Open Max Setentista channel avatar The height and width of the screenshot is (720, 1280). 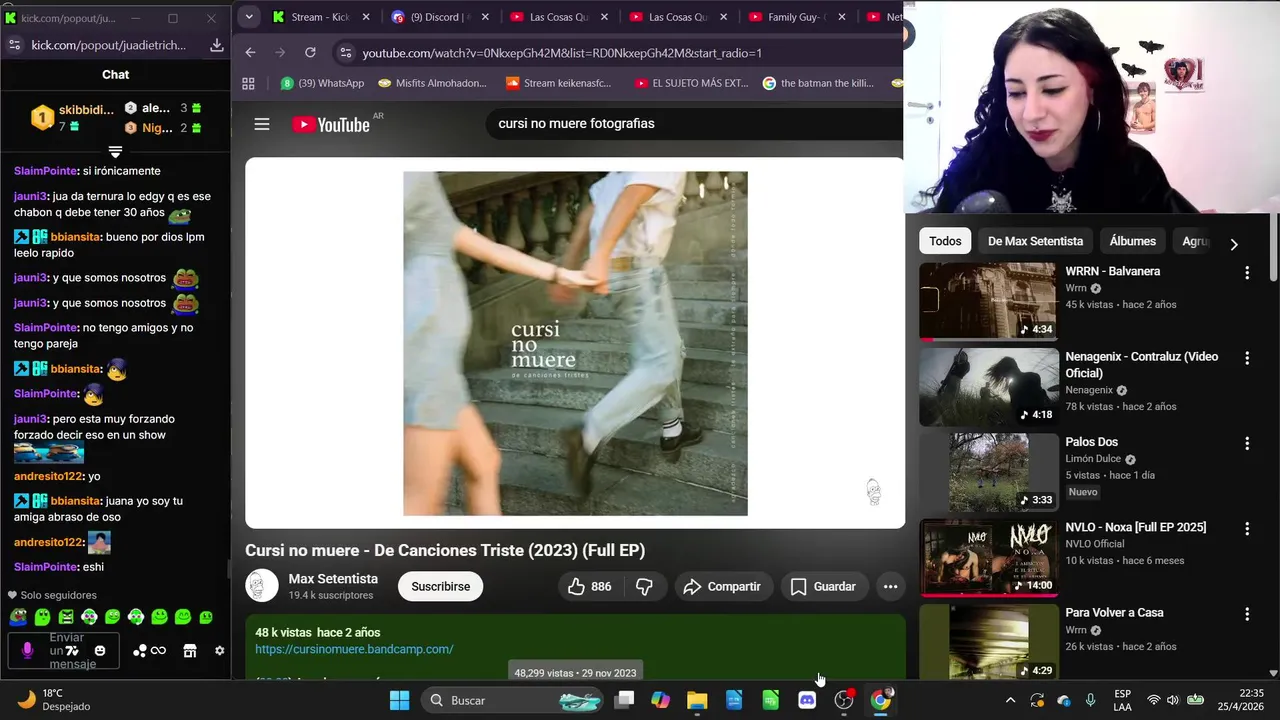262,586
